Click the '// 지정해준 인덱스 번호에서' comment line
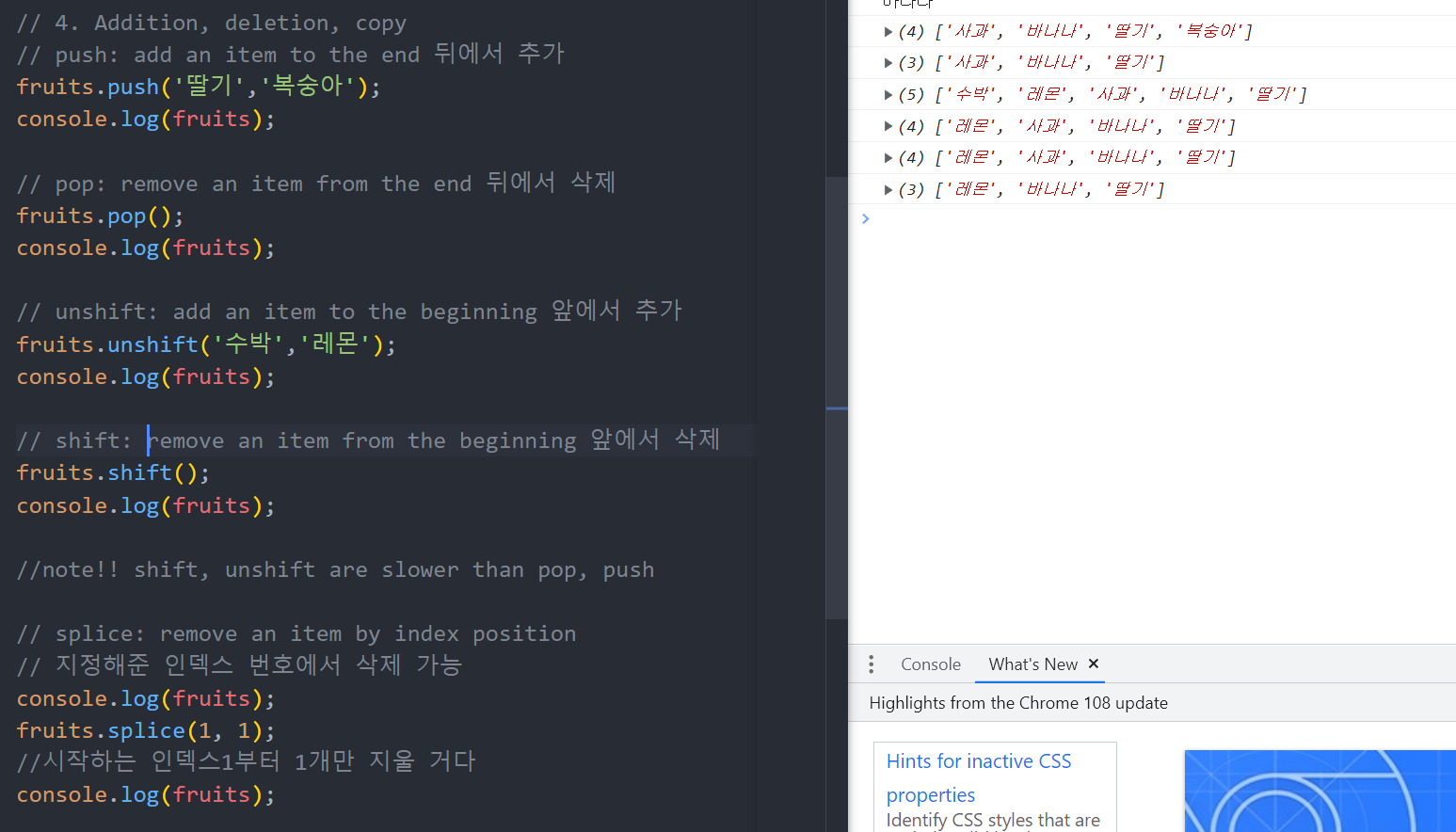 239,665
